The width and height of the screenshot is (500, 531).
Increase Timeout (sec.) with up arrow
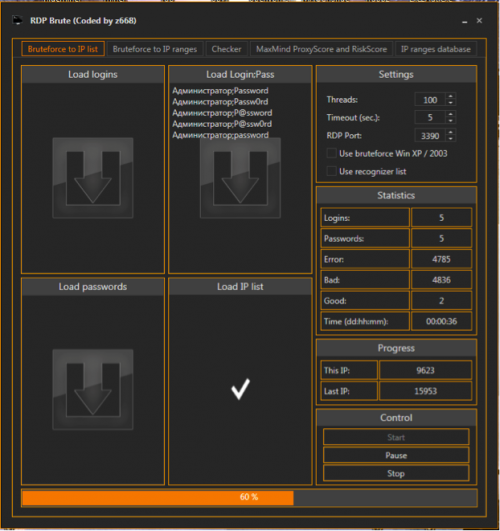(451, 114)
